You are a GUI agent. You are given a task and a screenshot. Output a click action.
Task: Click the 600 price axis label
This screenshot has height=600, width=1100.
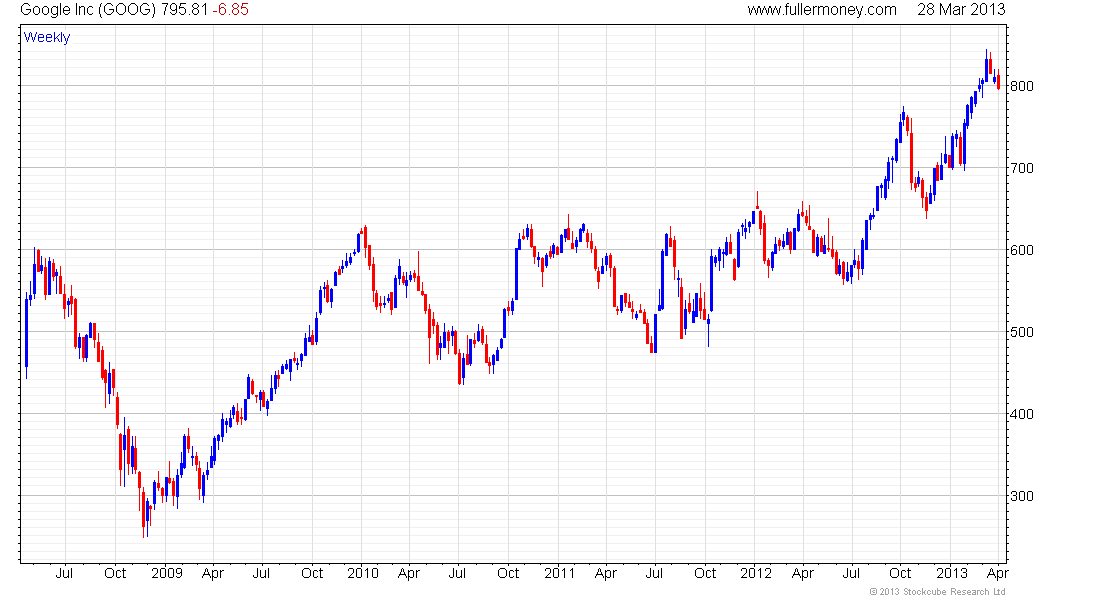(x=1021, y=251)
